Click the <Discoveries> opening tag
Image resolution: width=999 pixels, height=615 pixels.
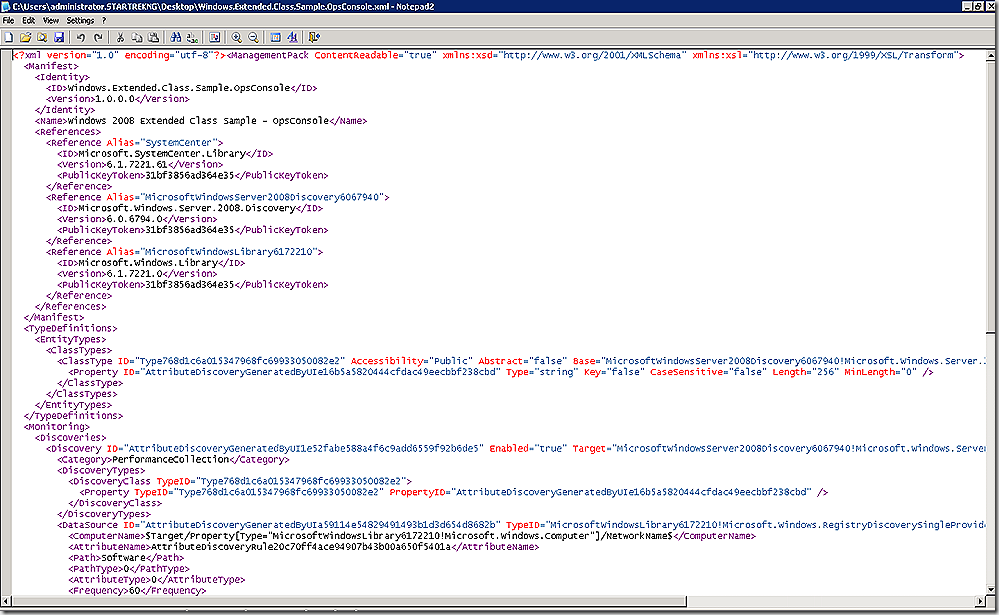coord(70,437)
